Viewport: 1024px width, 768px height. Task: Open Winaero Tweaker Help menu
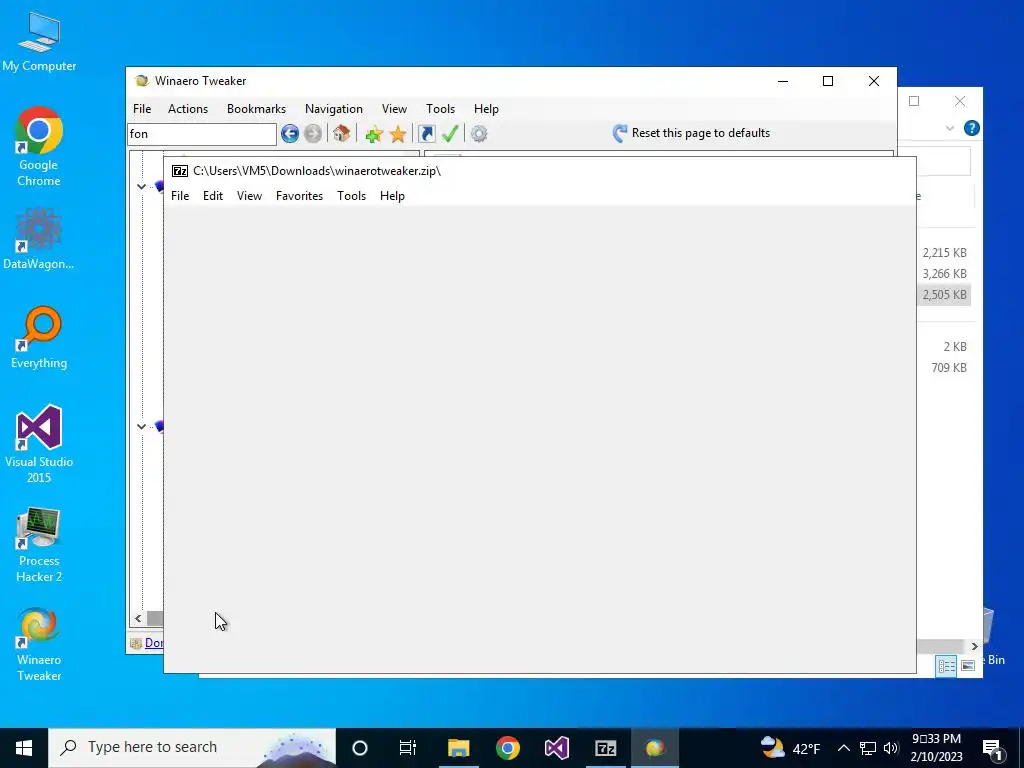click(x=487, y=109)
